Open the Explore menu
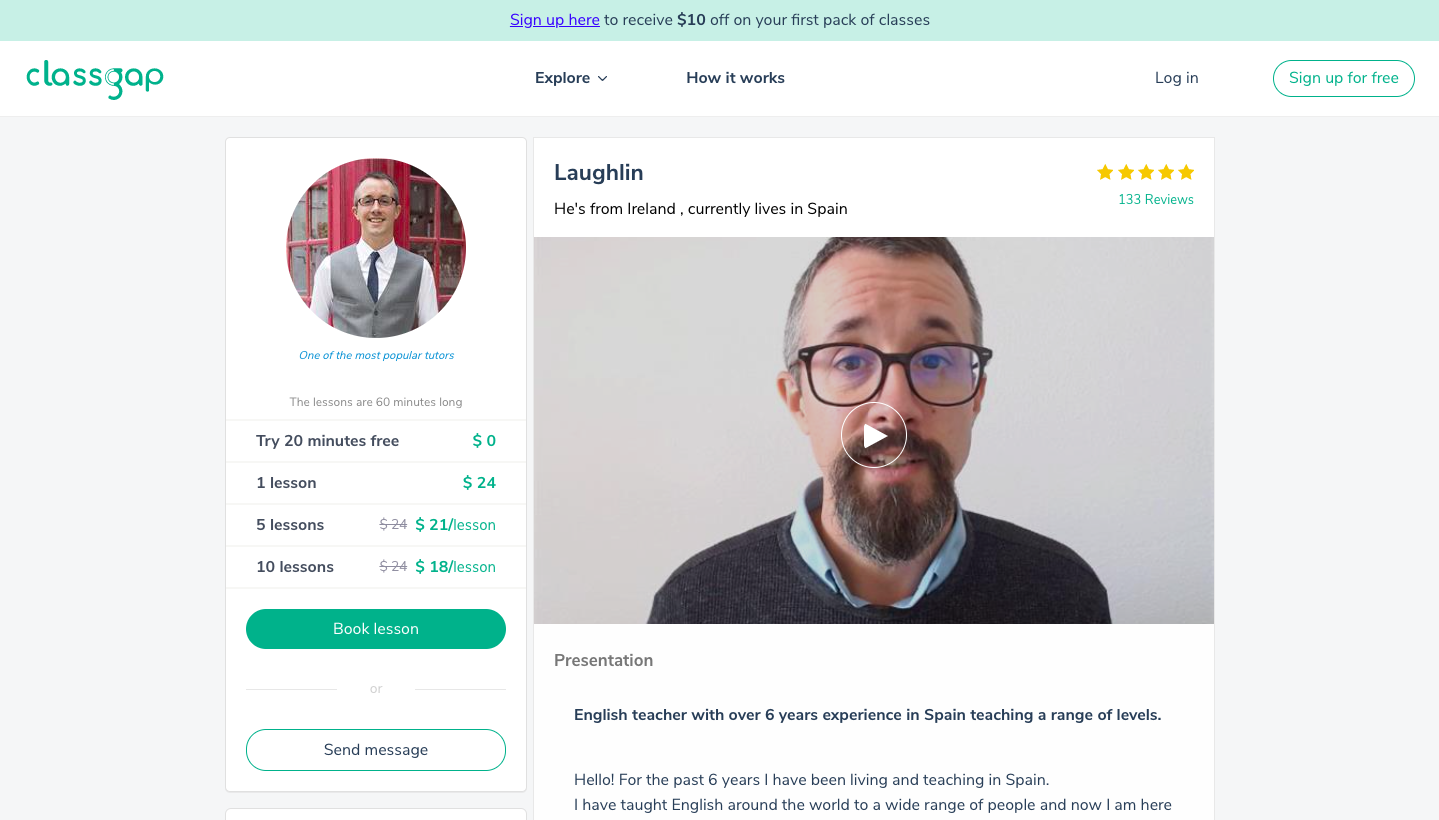This screenshot has width=1439, height=820. (563, 78)
